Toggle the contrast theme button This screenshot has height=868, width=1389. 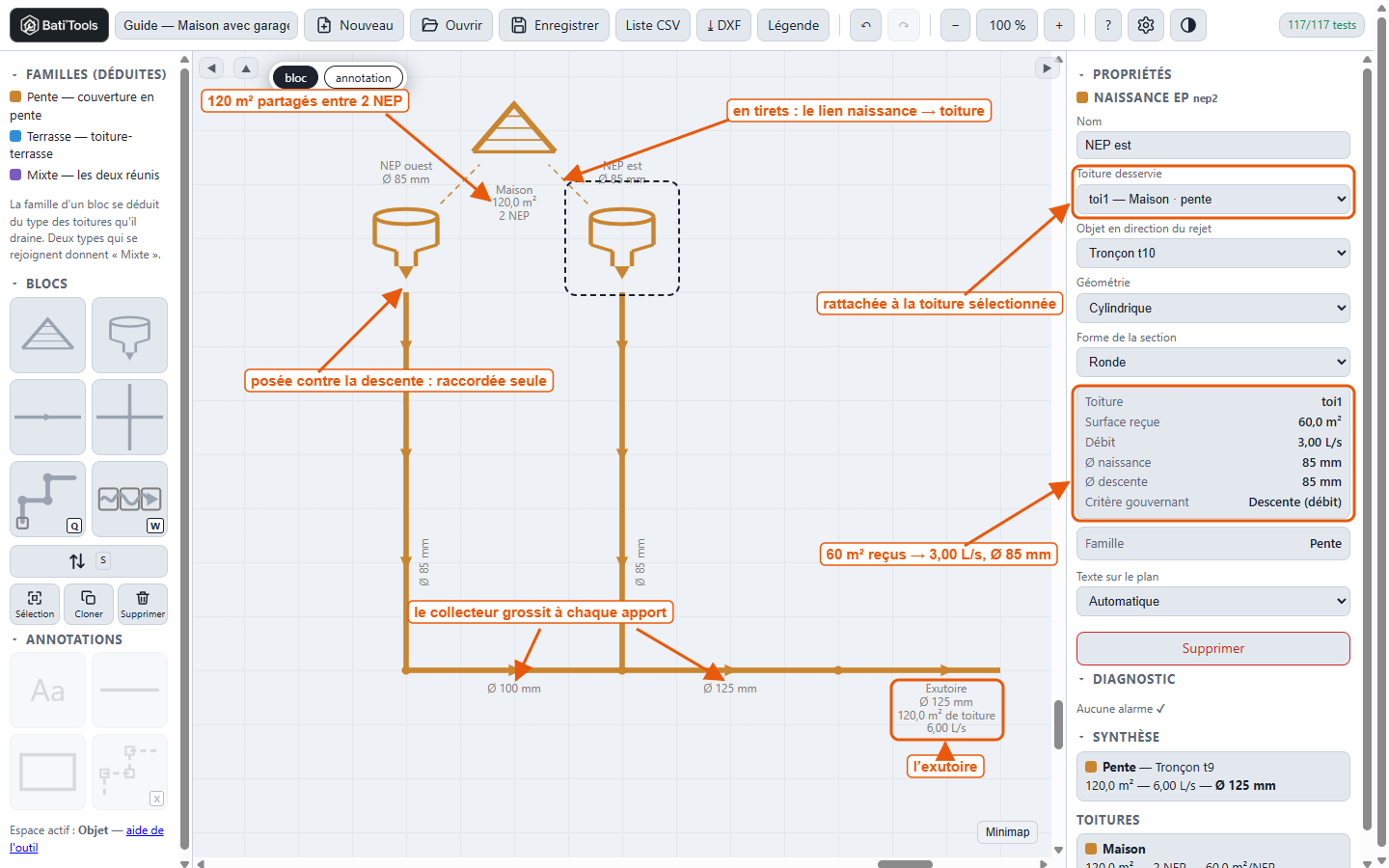point(1188,25)
